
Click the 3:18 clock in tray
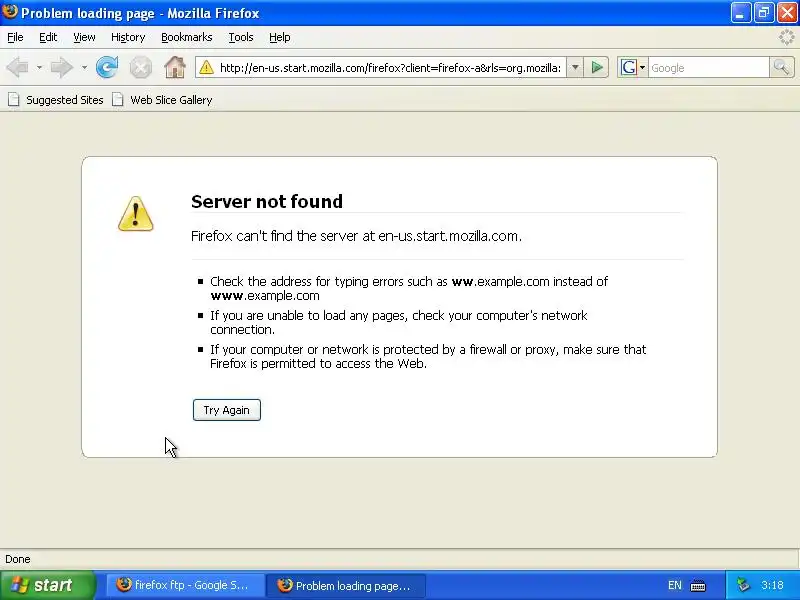click(772, 585)
